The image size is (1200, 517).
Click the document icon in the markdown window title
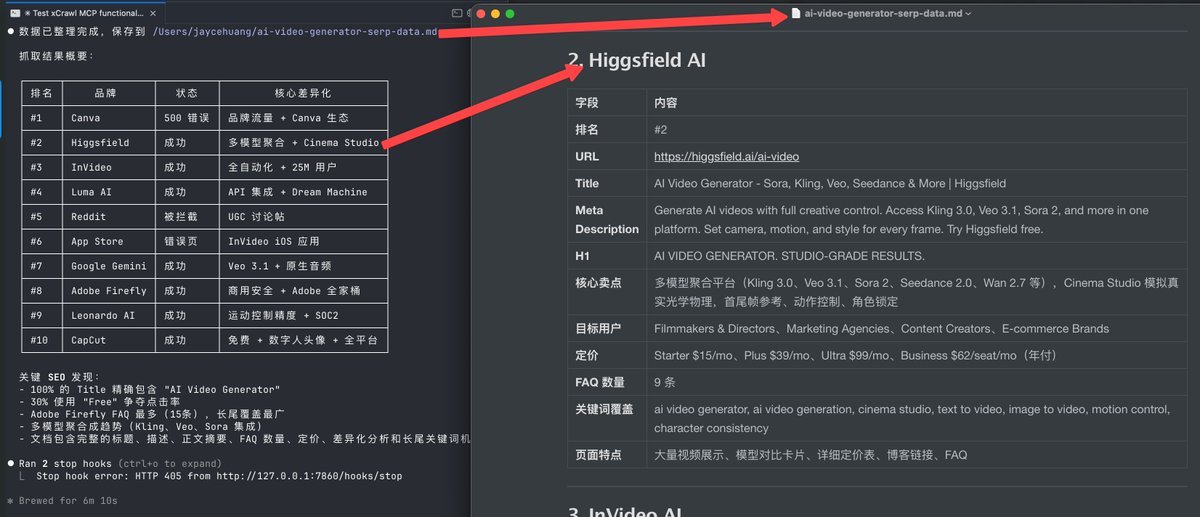796,13
